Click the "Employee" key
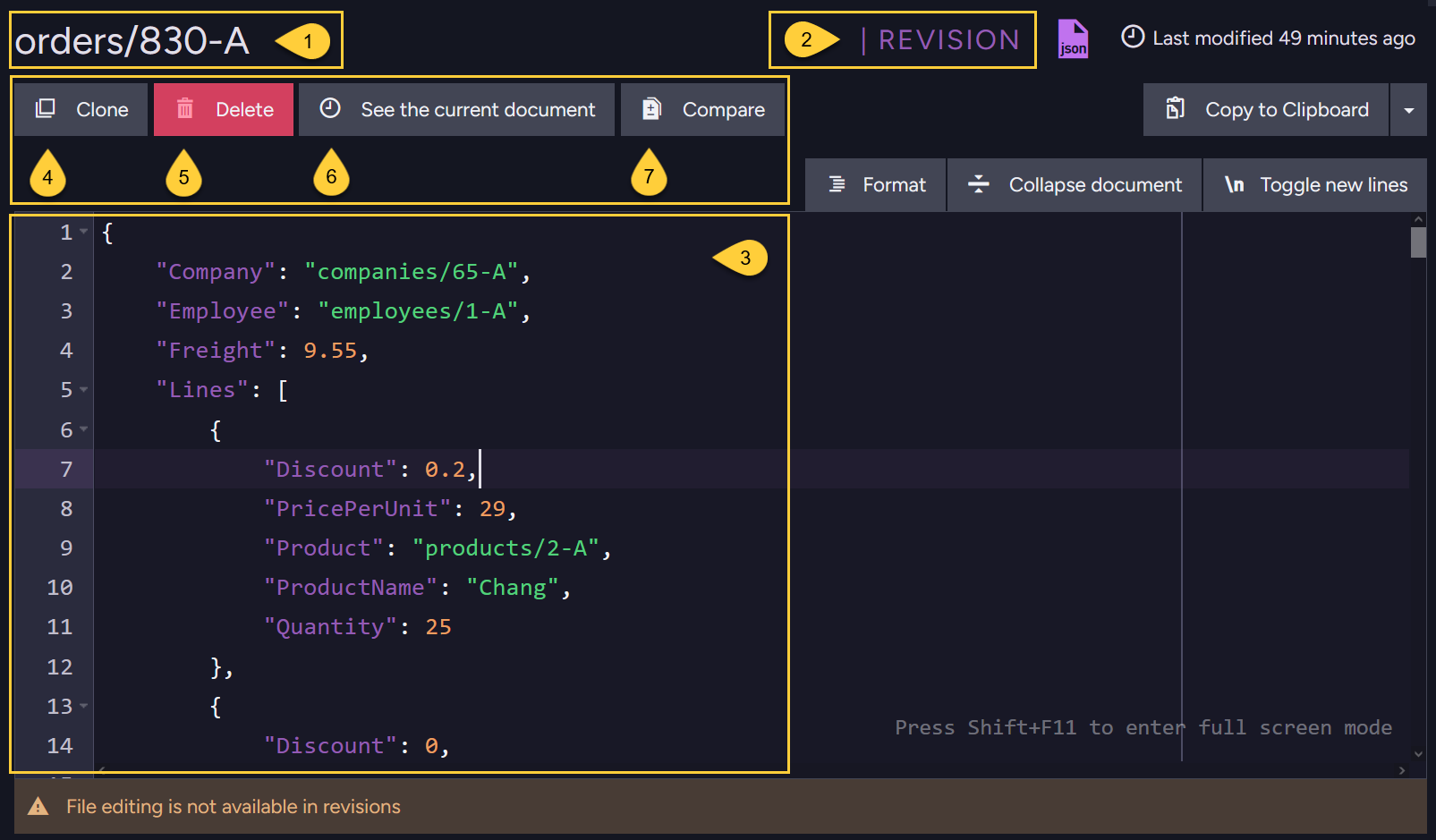Image resolution: width=1436 pixels, height=840 pixels. click(223, 311)
